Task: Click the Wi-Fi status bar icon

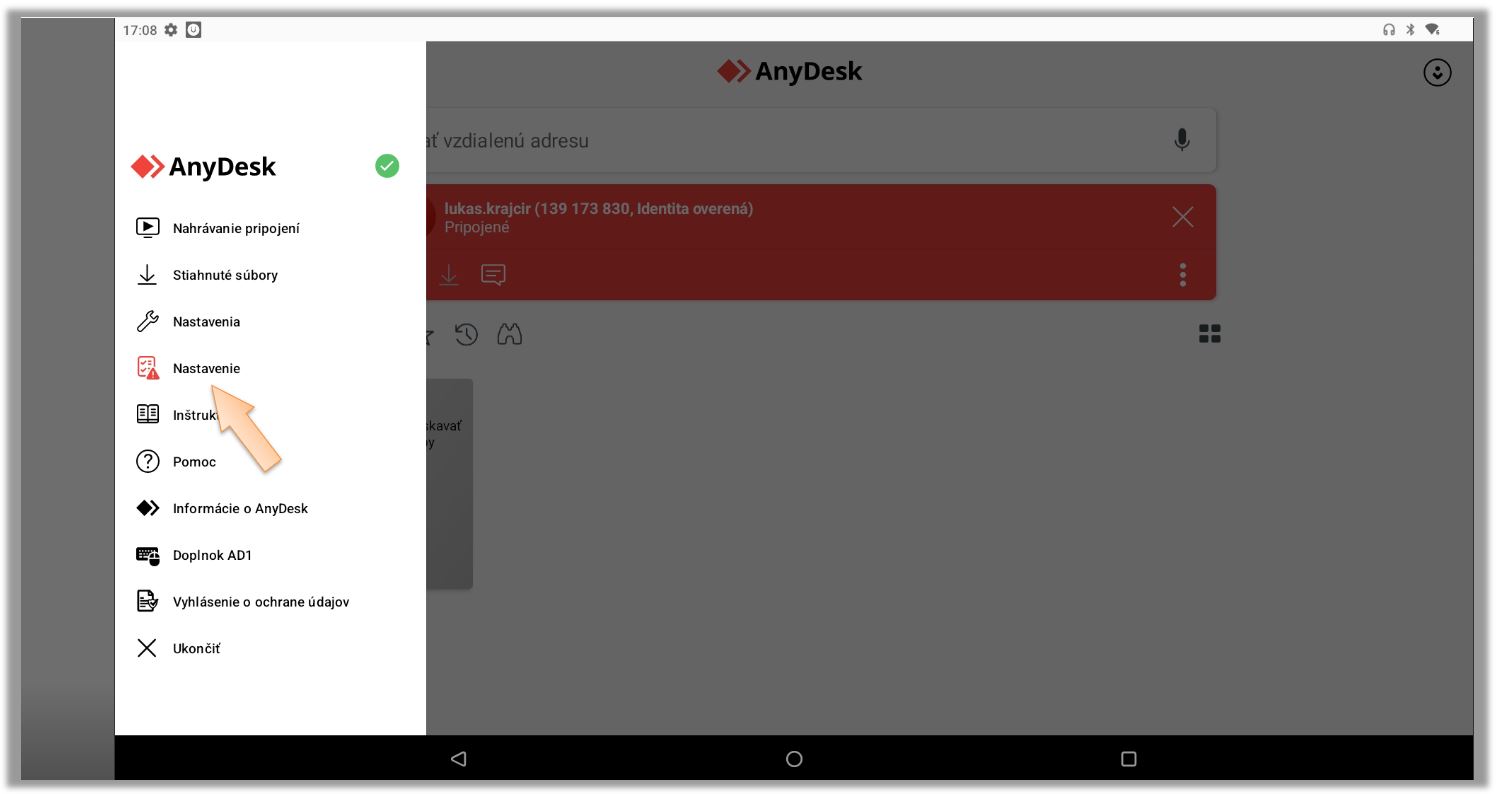Action: (x=1432, y=30)
